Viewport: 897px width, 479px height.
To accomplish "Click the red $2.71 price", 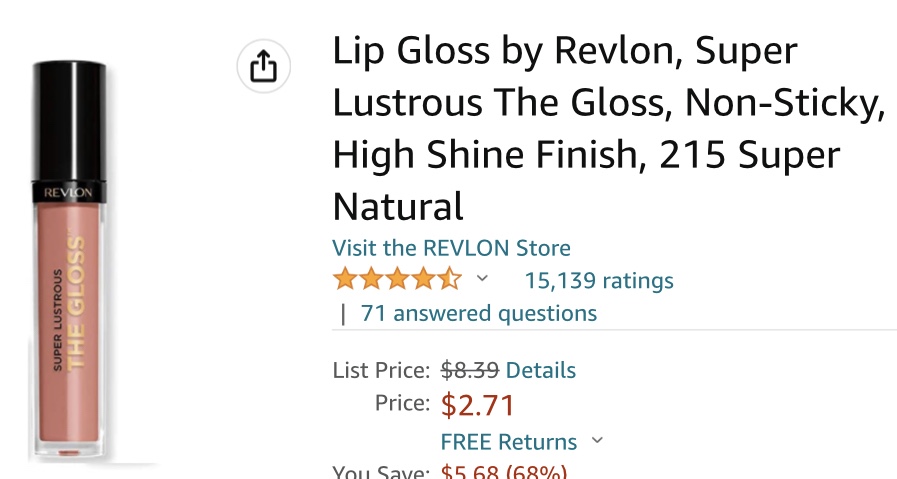I will click(478, 405).
